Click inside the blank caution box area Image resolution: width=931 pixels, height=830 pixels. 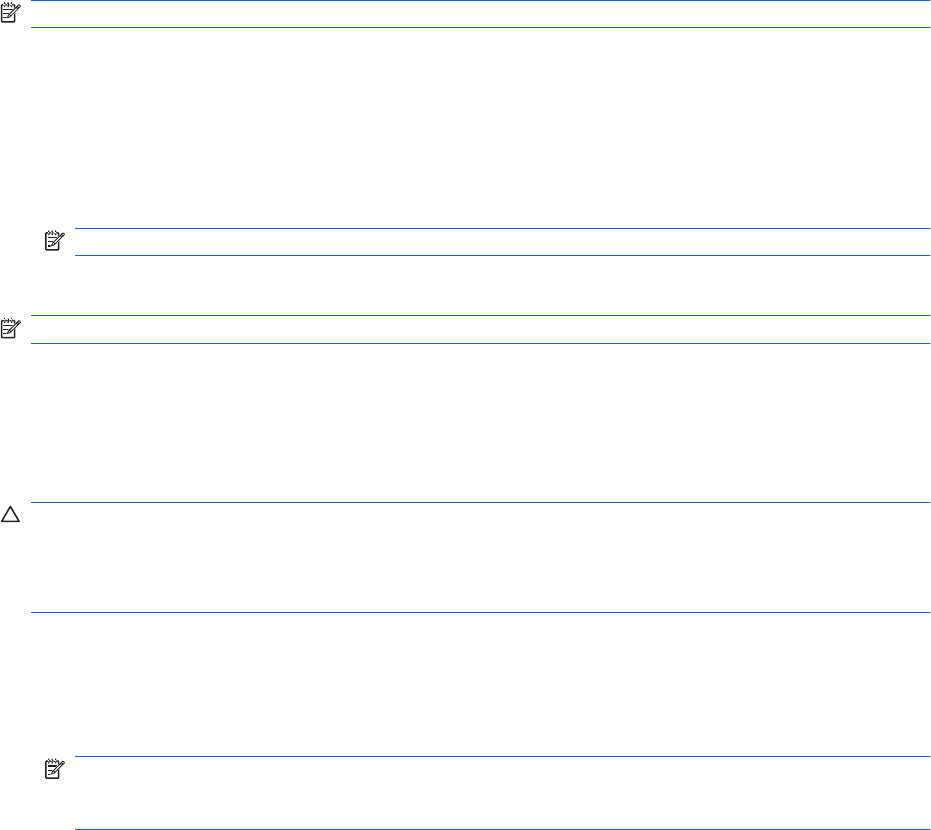click(480, 557)
